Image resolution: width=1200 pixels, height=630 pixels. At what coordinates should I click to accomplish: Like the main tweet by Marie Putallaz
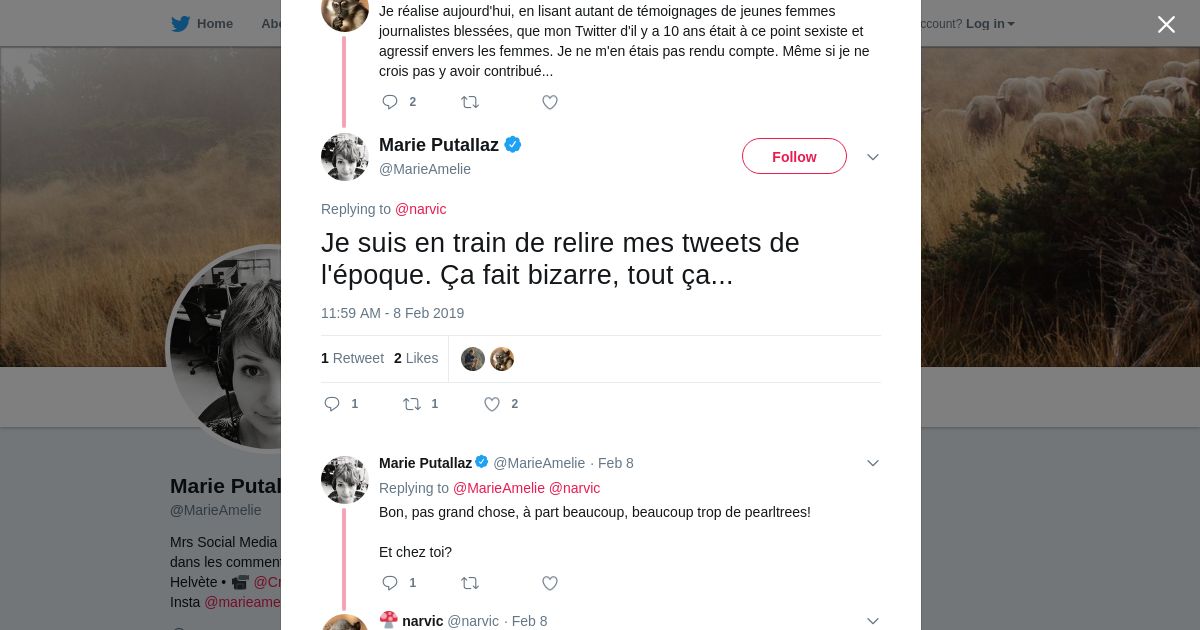coord(492,404)
